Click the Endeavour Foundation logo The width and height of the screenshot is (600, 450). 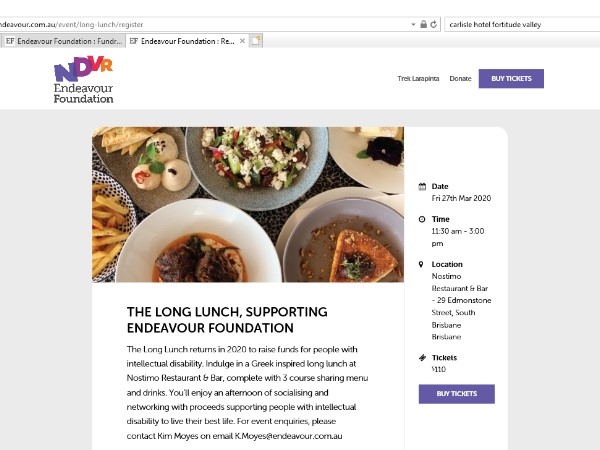(83, 80)
